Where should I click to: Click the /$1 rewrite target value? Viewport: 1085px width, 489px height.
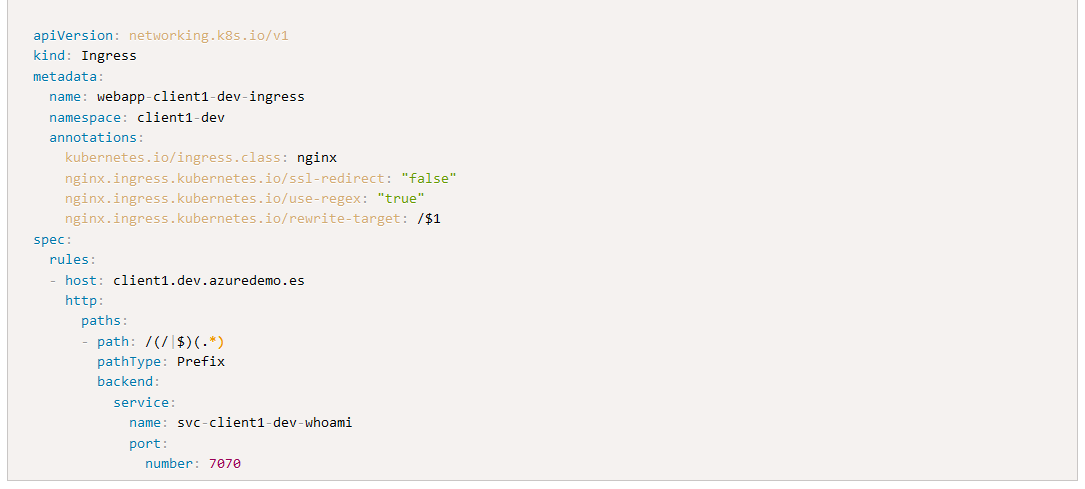point(429,219)
